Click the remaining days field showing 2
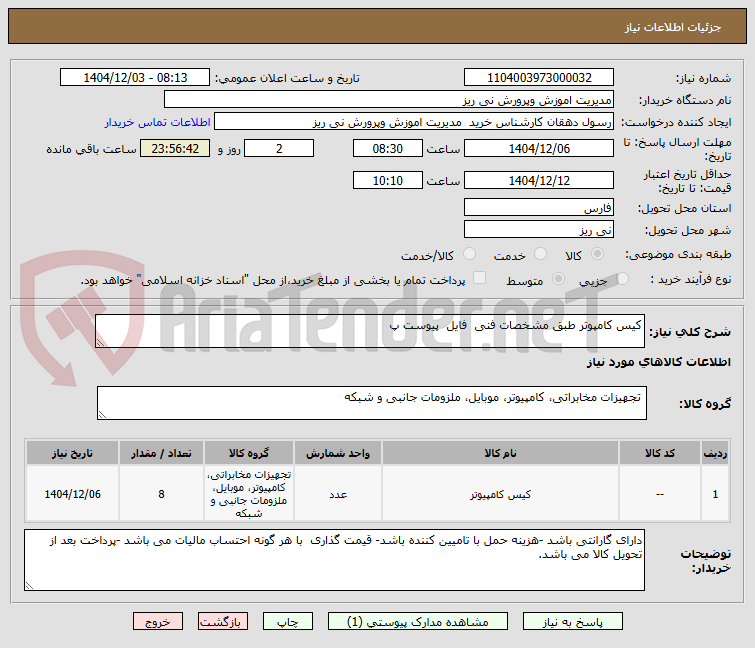The height and width of the screenshot is (648, 755). coord(279,148)
